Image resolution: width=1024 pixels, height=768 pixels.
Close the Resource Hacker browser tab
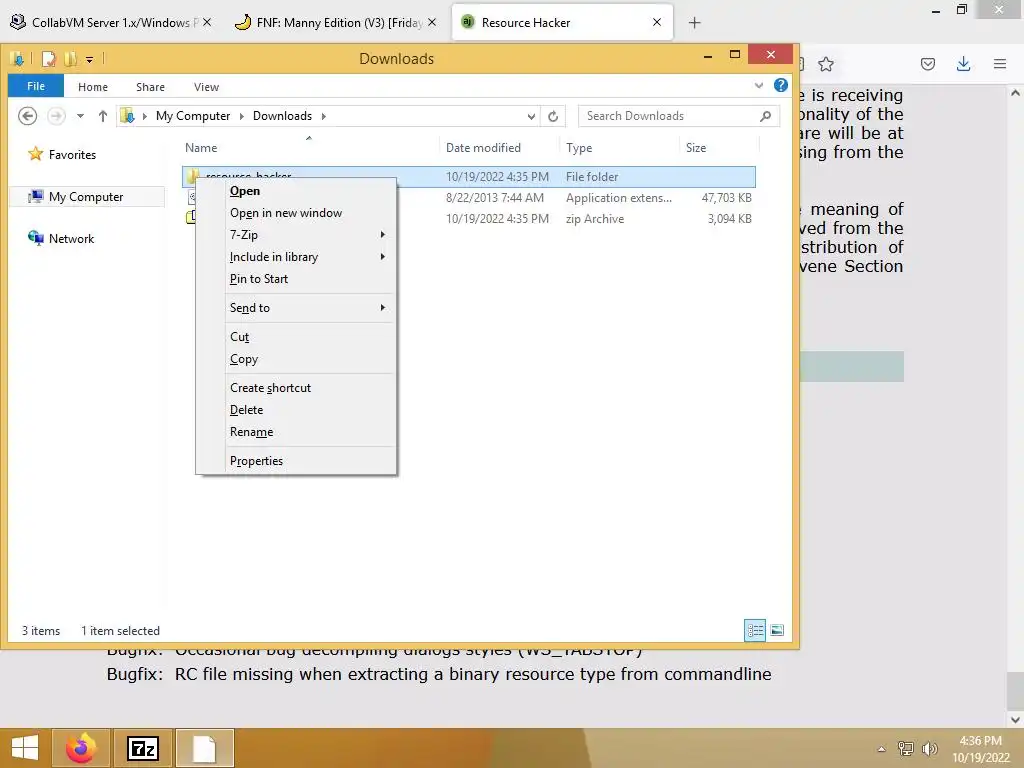pos(657,22)
